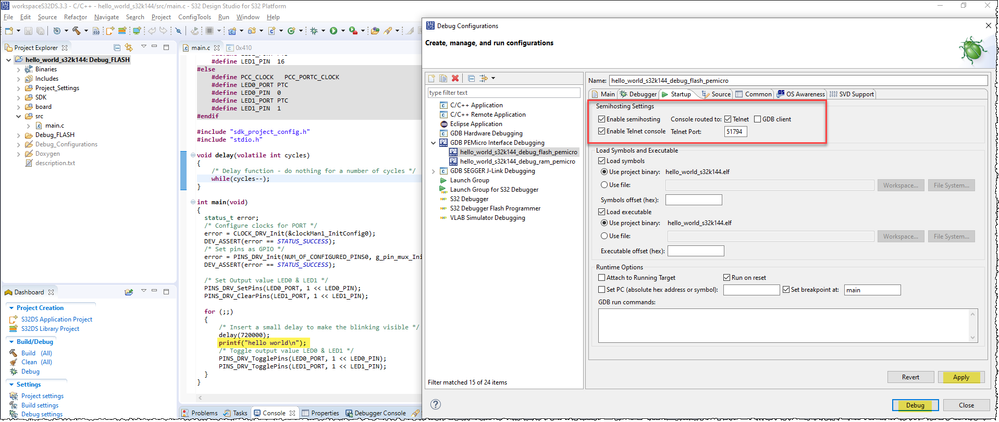This screenshot has height=422, width=999.
Task: Click the Debug bug toolbar icon
Action: [313, 31]
